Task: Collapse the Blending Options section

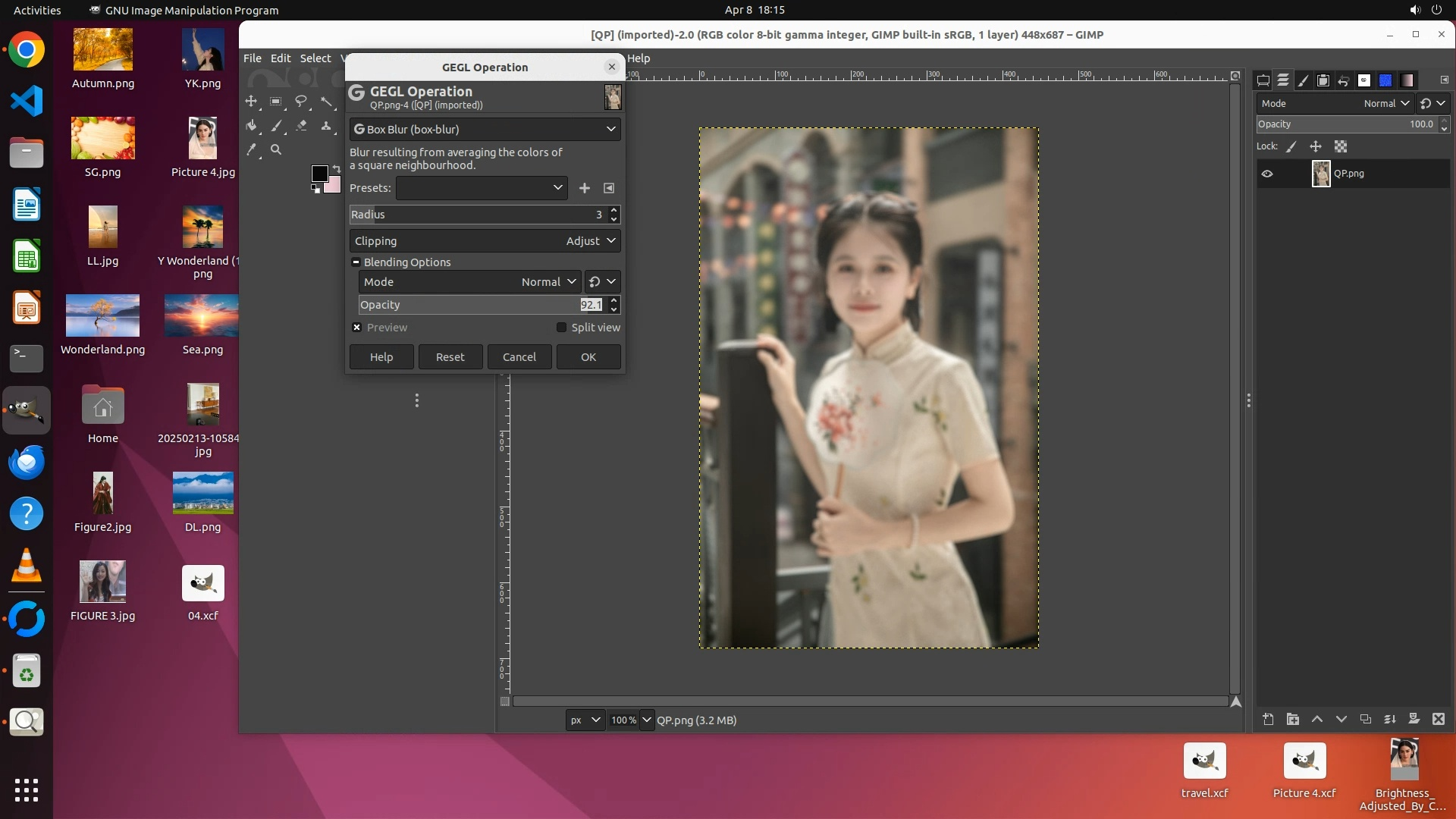Action: point(356,262)
